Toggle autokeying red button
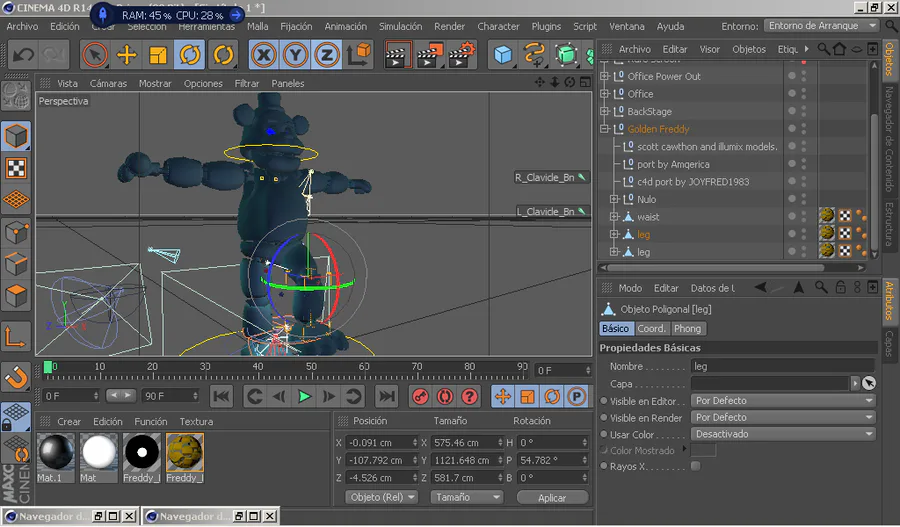The width and height of the screenshot is (900, 527). pos(445,396)
